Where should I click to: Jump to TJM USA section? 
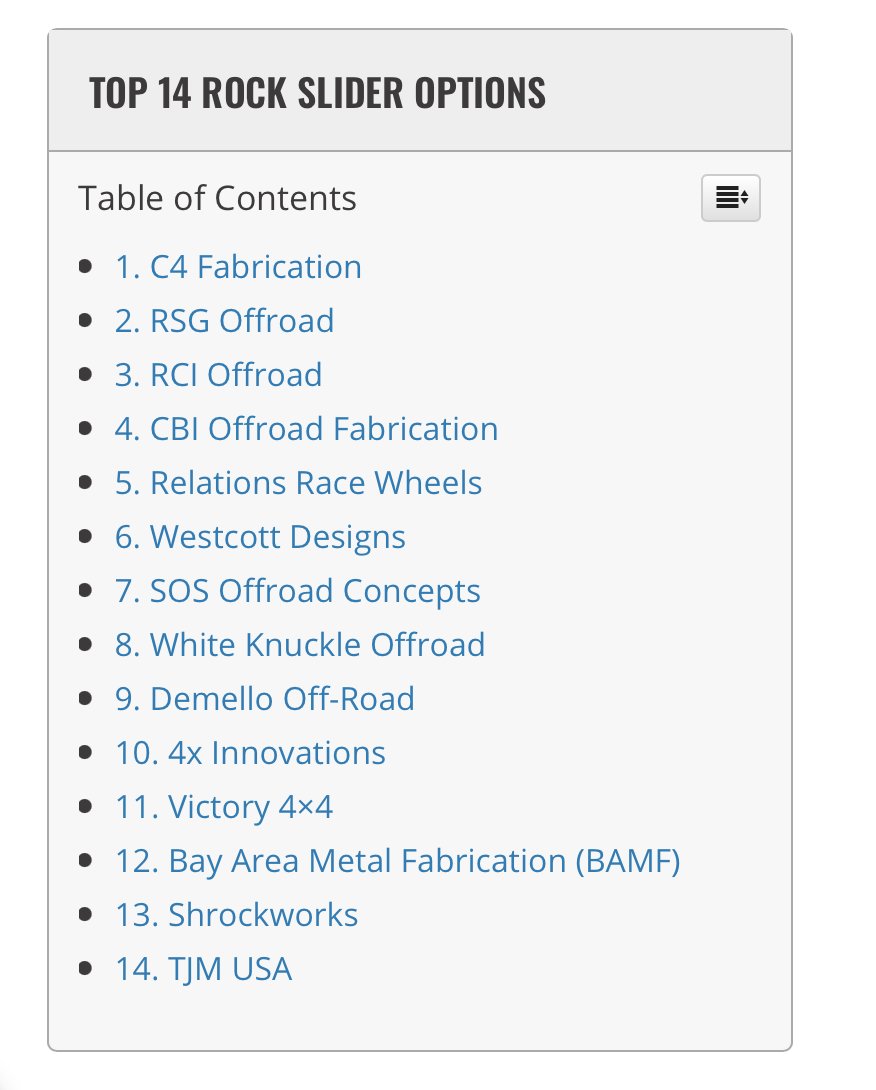pos(203,969)
